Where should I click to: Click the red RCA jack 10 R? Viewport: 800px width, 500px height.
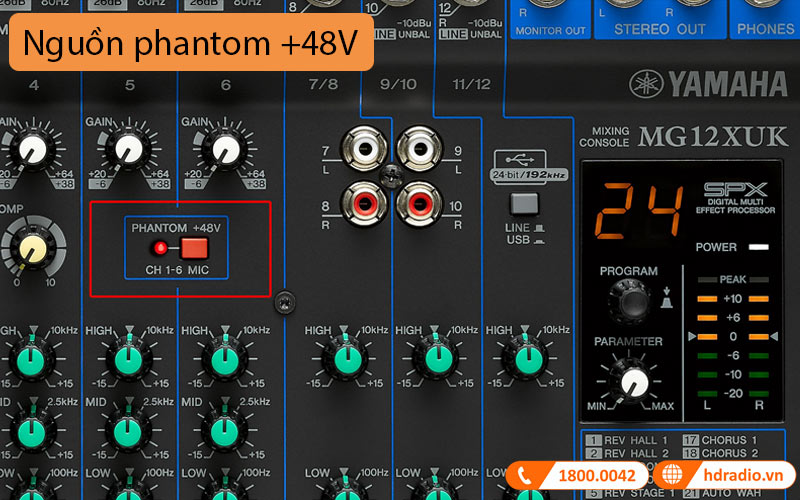click(419, 205)
